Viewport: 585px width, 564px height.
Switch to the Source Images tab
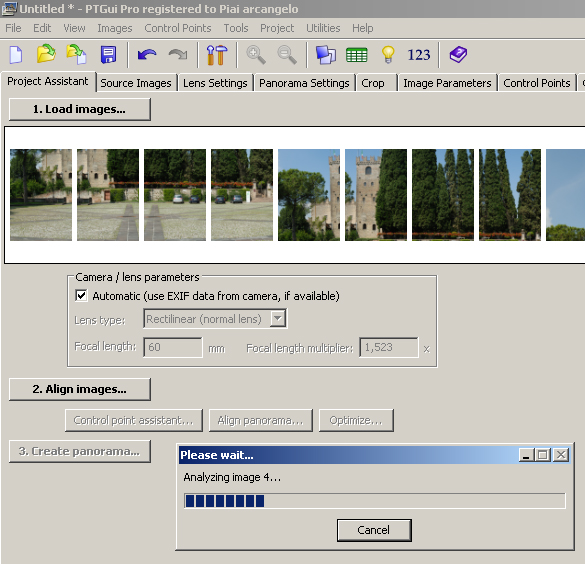click(x=136, y=83)
